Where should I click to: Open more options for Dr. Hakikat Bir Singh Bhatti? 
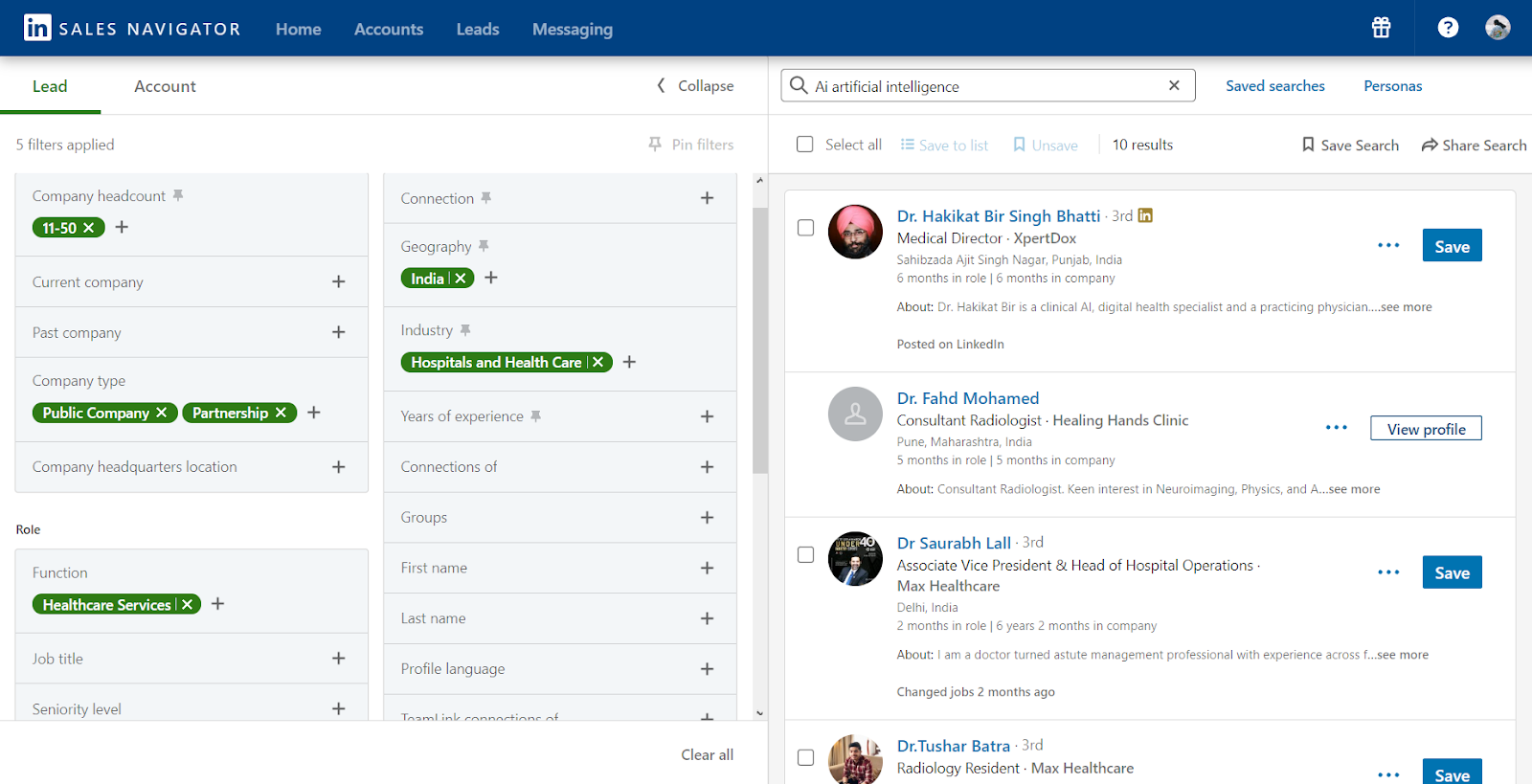coord(1388,246)
